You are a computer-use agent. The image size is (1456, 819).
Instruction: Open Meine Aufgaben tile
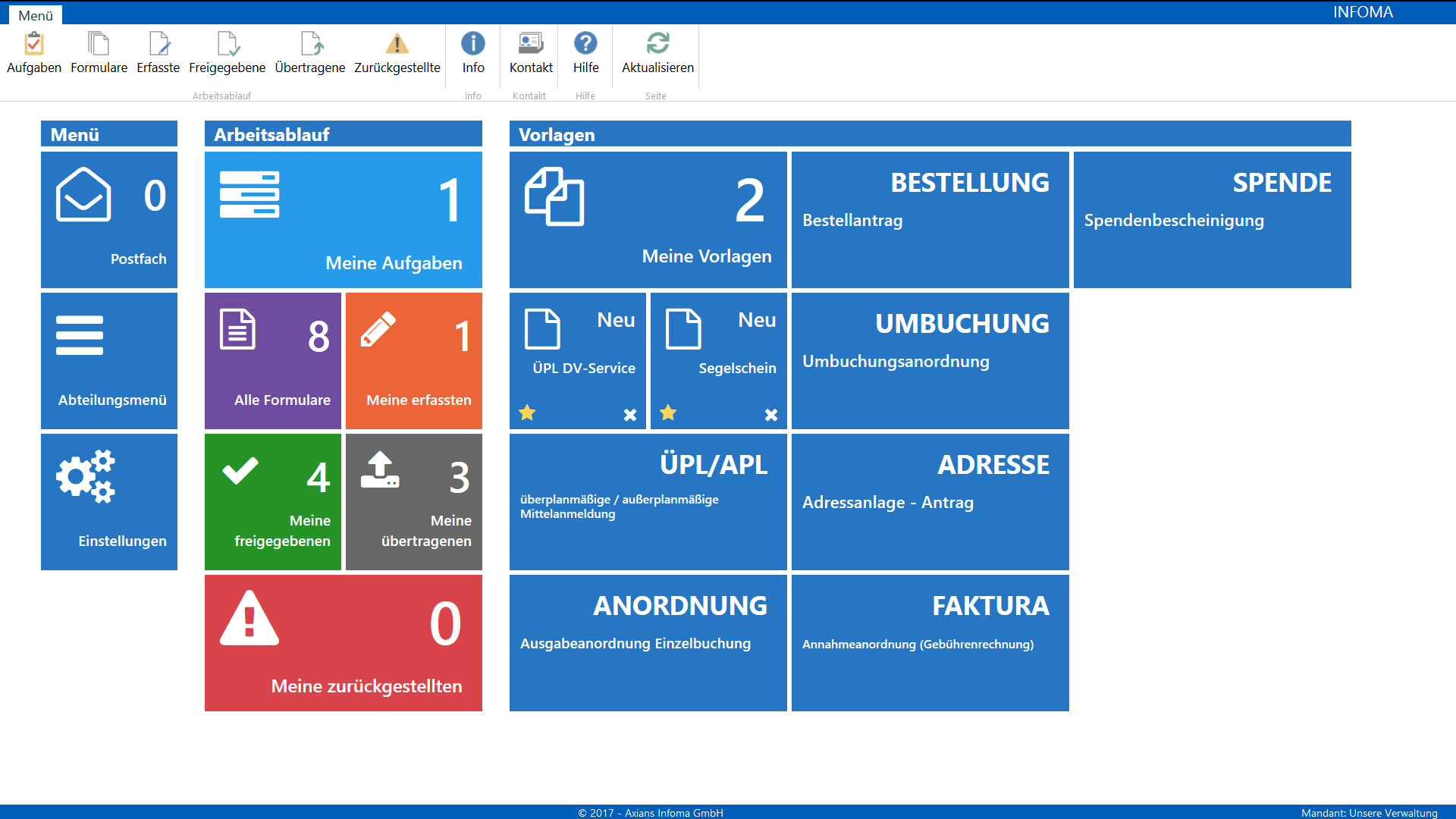click(x=343, y=220)
